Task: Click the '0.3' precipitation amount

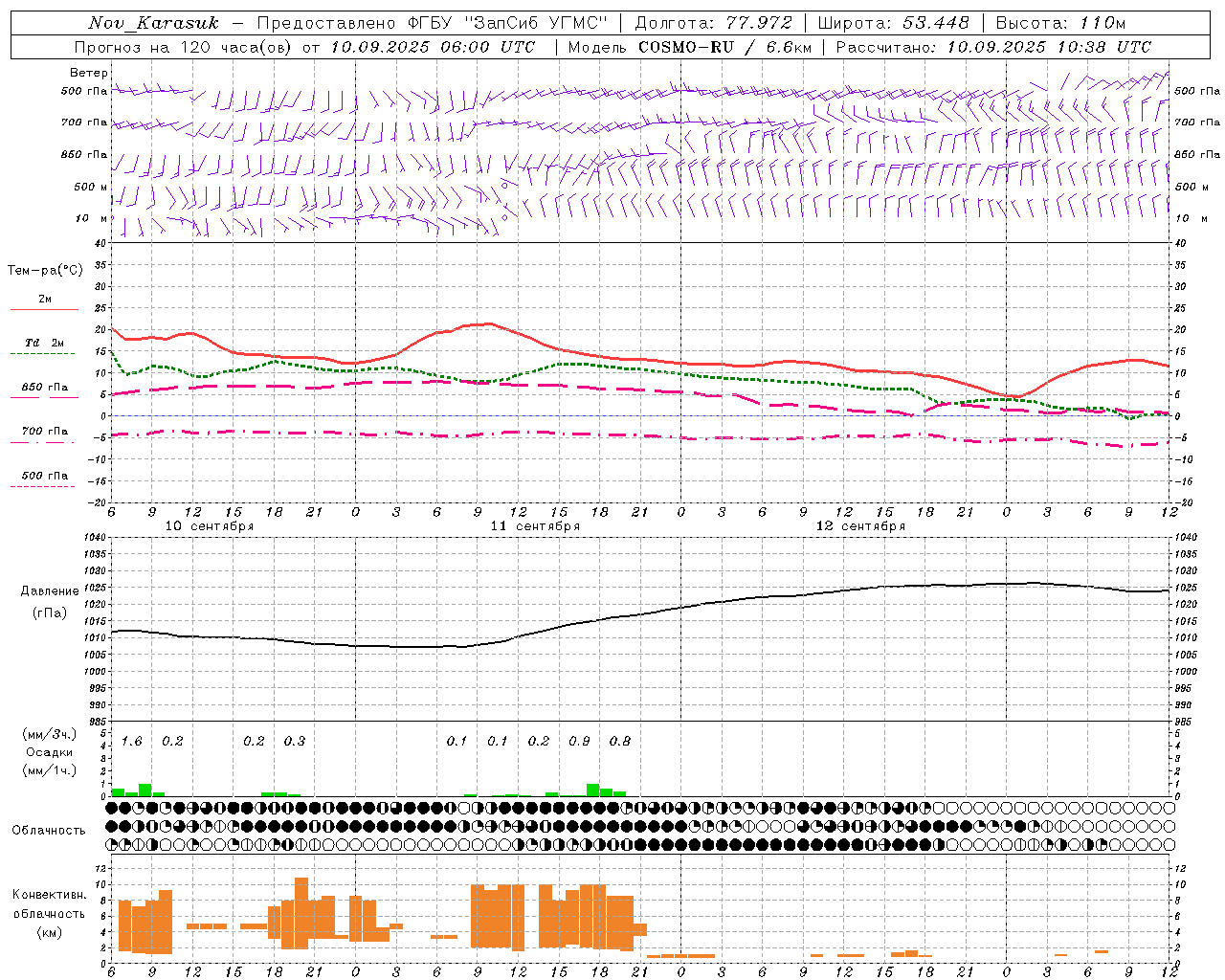Action: 295,742
